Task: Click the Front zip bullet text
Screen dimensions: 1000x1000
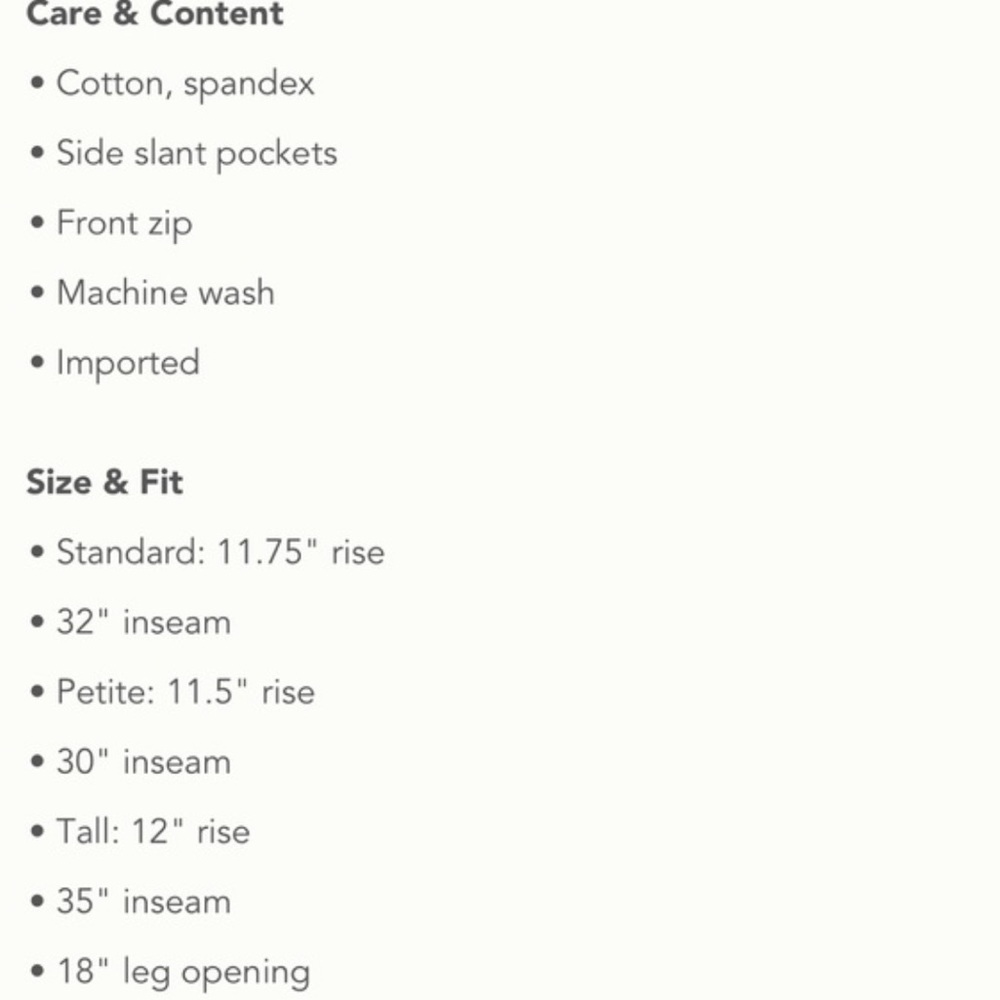Action: tap(124, 223)
